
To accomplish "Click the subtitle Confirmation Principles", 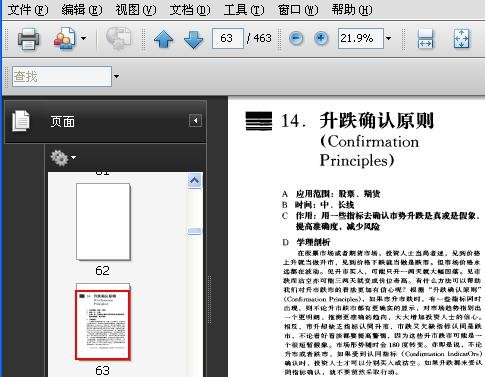I will point(369,151).
